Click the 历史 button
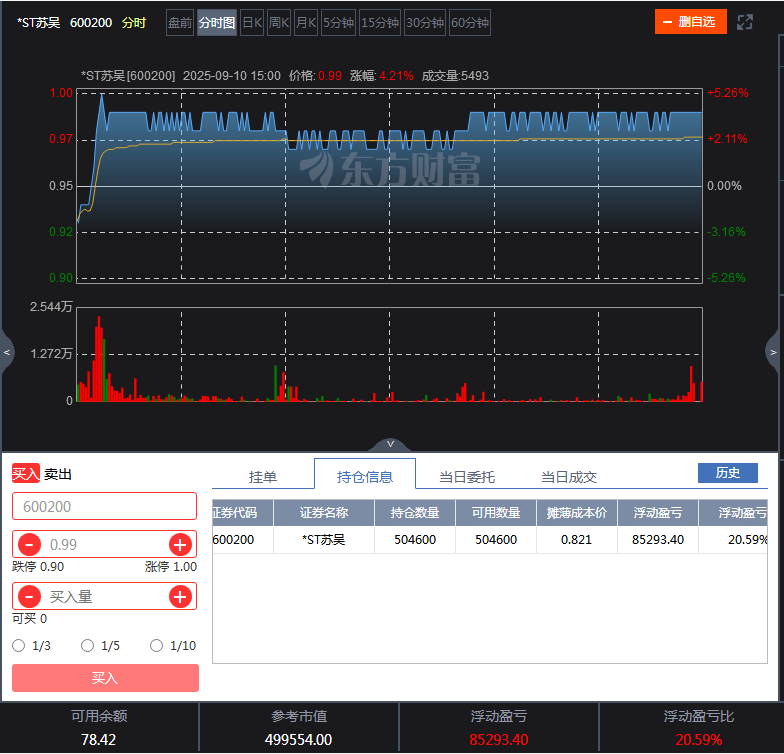This screenshot has width=784, height=754. click(728, 472)
